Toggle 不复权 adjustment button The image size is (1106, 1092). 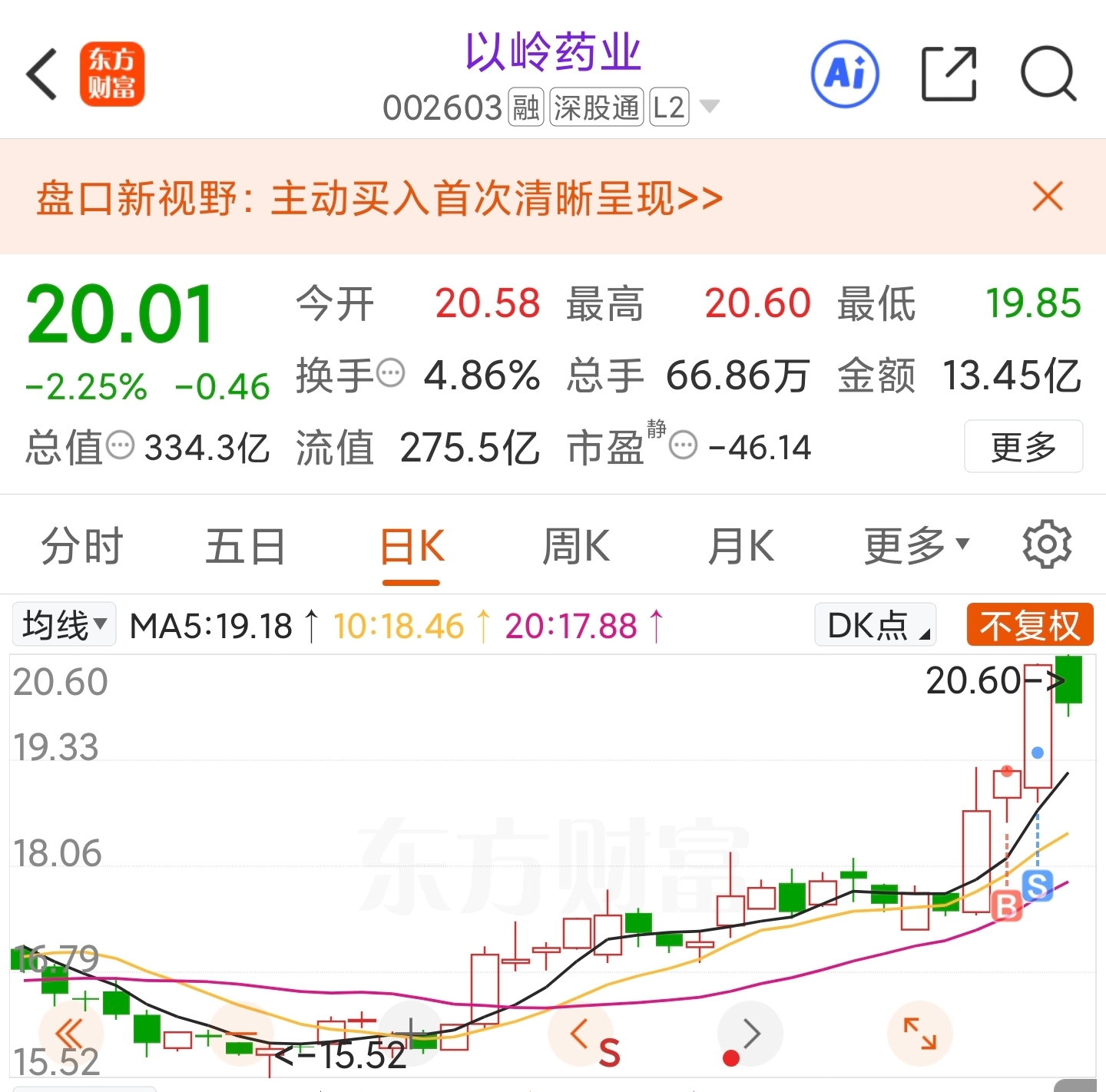1030,624
